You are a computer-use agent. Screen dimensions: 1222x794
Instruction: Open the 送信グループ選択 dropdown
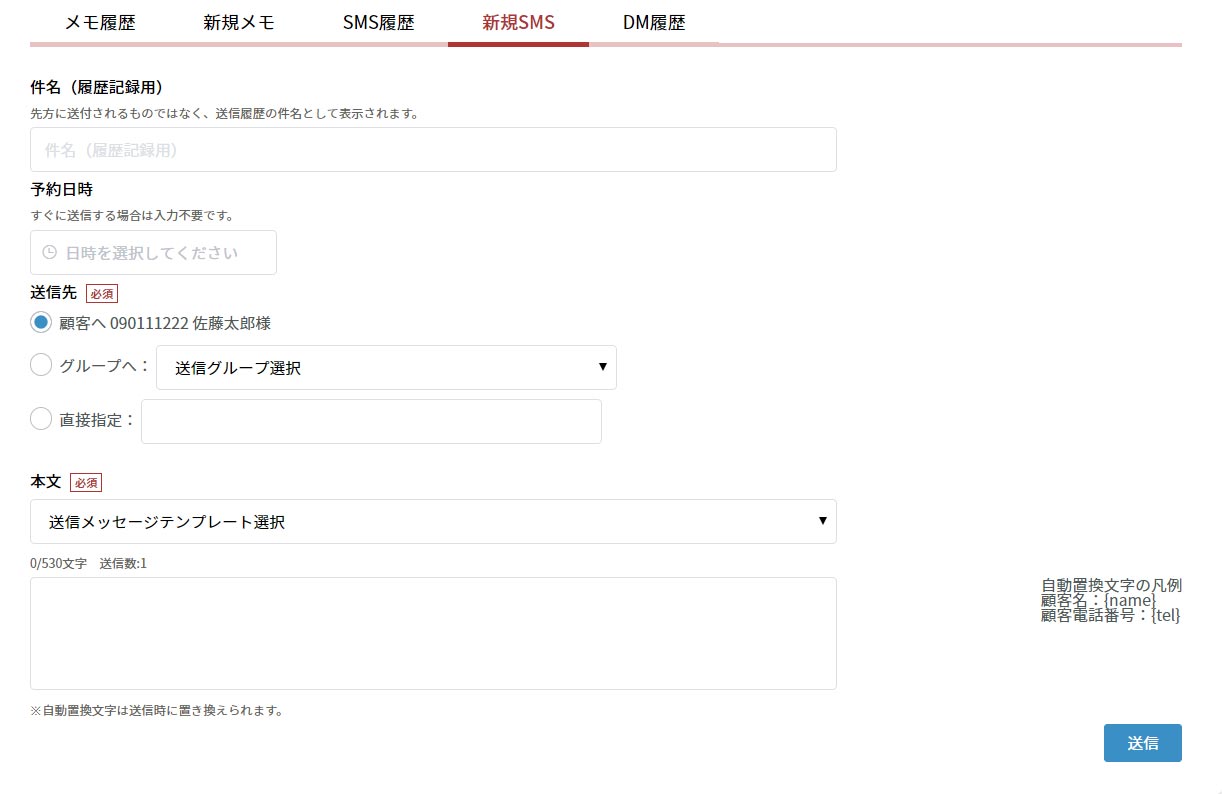click(x=385, y=368)
